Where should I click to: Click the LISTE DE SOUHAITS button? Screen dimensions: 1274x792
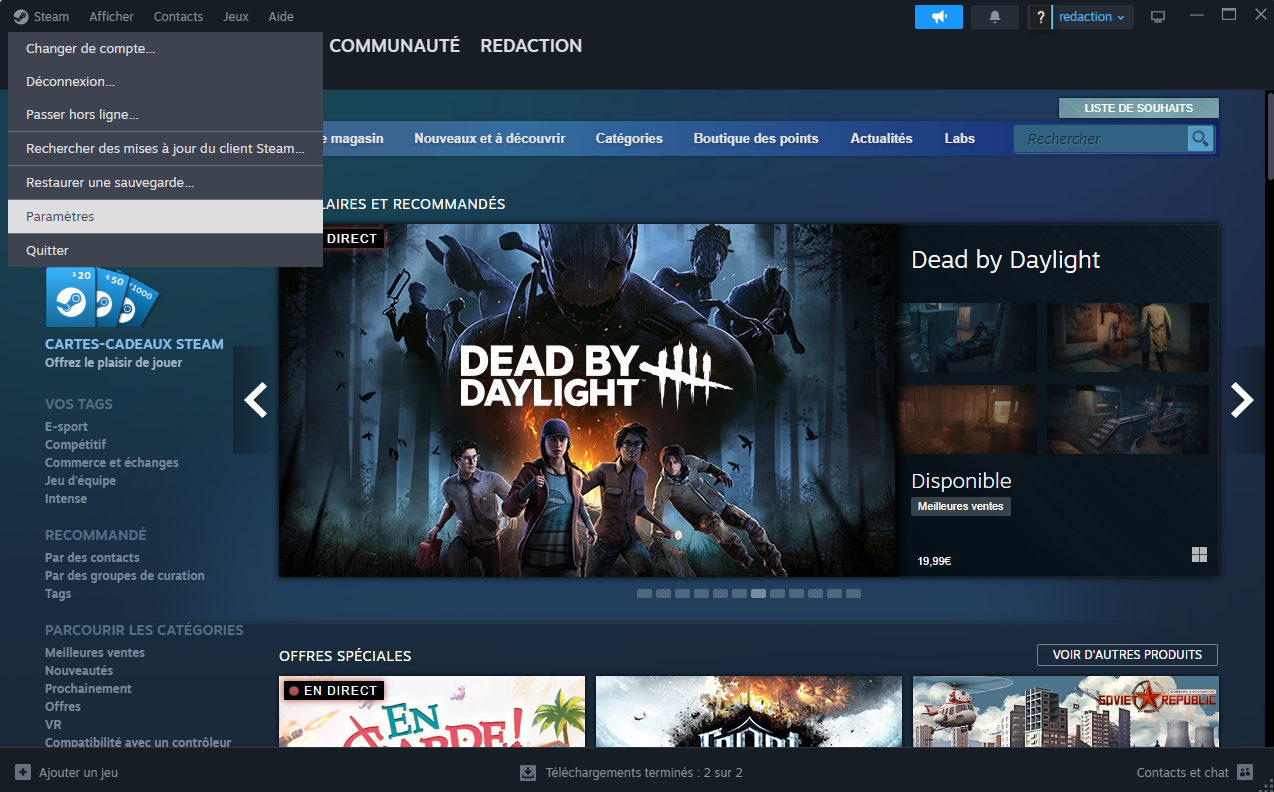click(1139, 108)
